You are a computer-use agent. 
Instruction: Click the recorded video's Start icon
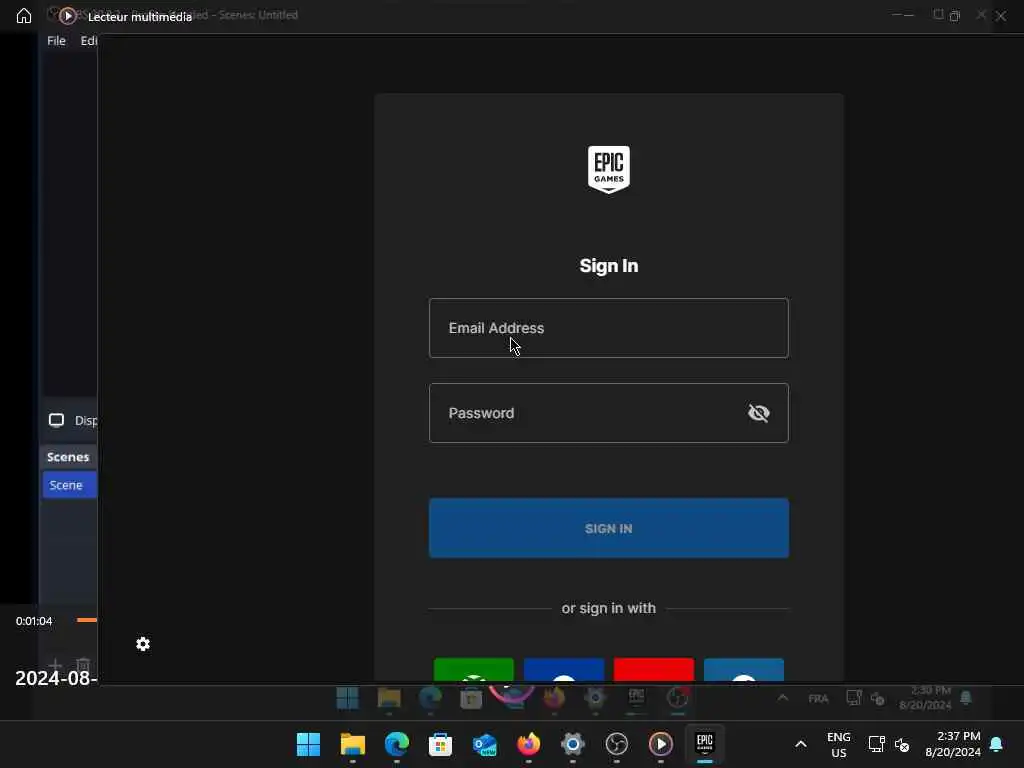click(x=347, y=698)
